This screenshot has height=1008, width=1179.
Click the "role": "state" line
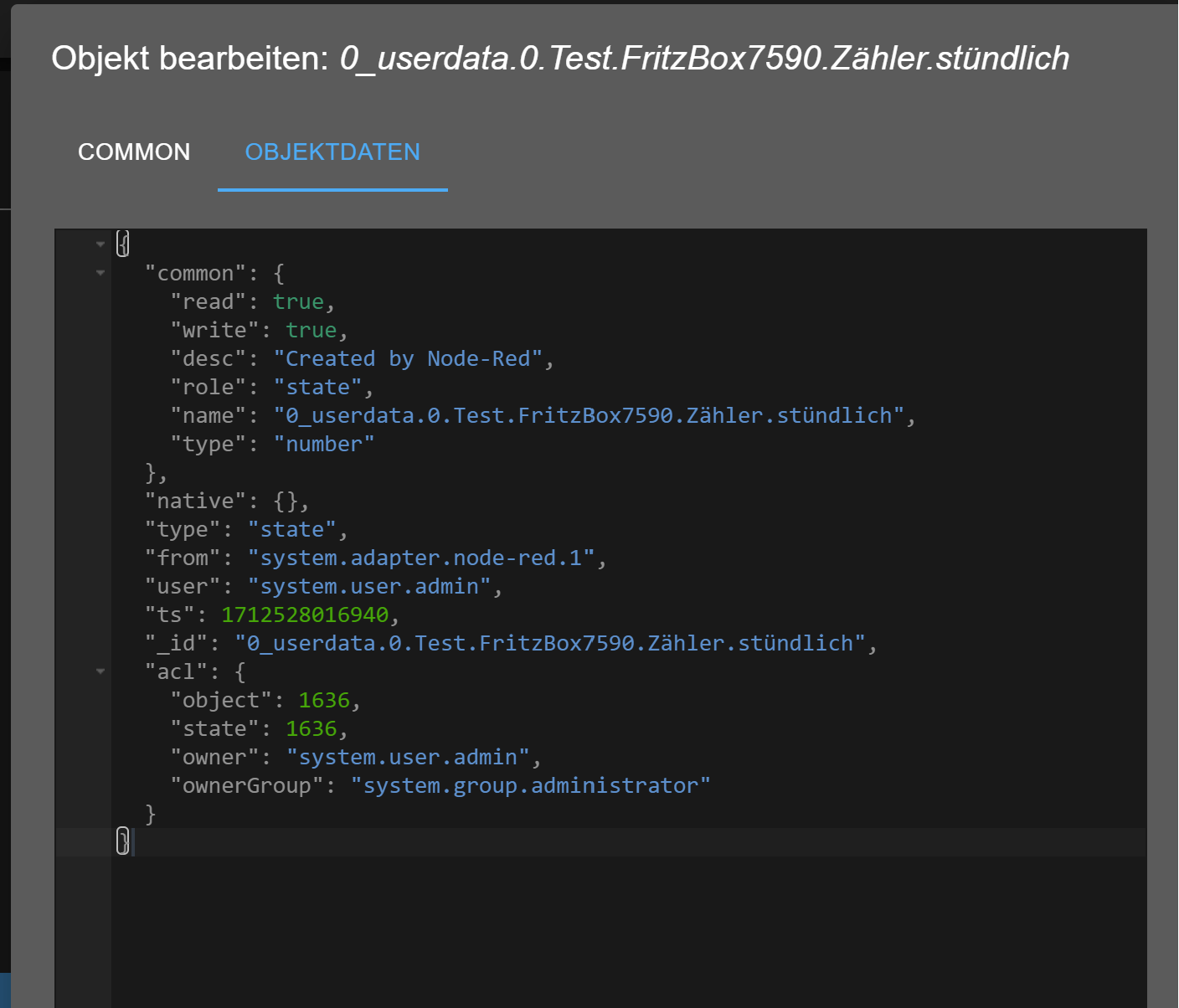[x=272, y=387]
